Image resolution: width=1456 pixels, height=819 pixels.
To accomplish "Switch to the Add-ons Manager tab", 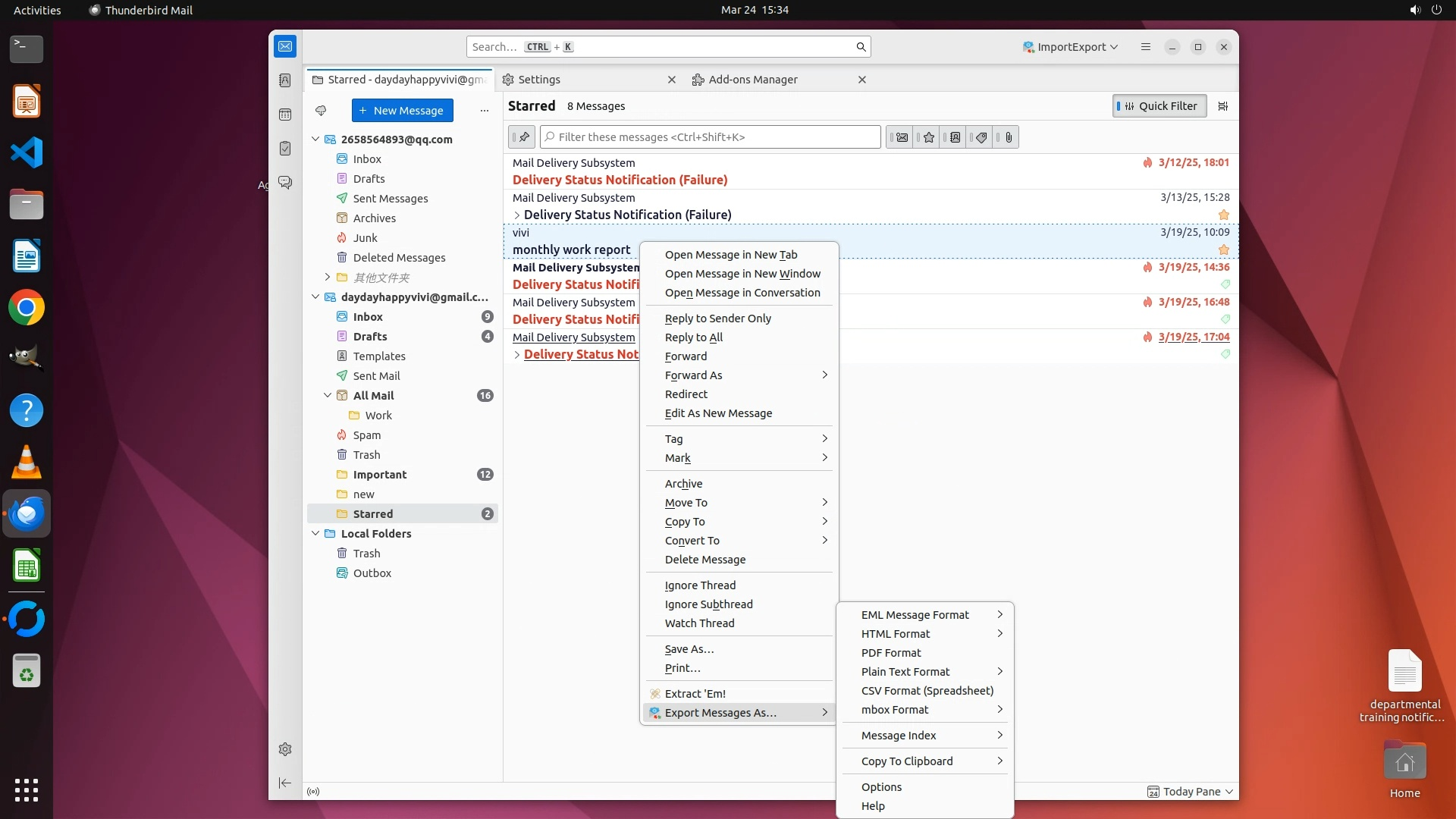I will (x=752, y=80).
